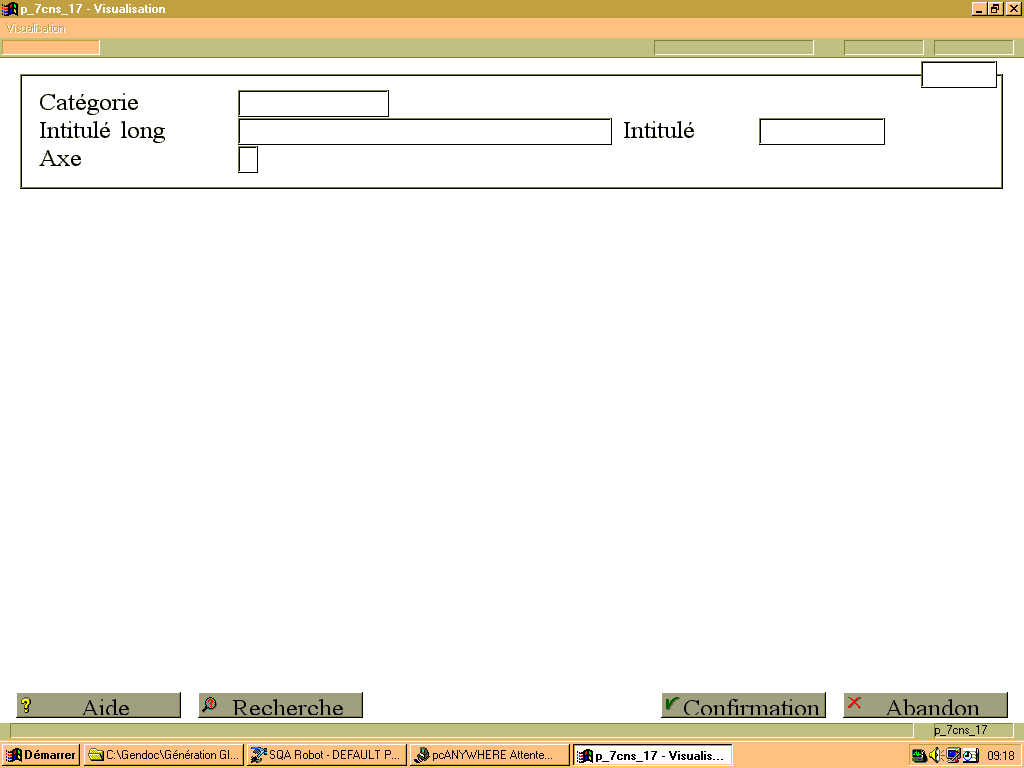Open the speaker volume tray icon

936,755
